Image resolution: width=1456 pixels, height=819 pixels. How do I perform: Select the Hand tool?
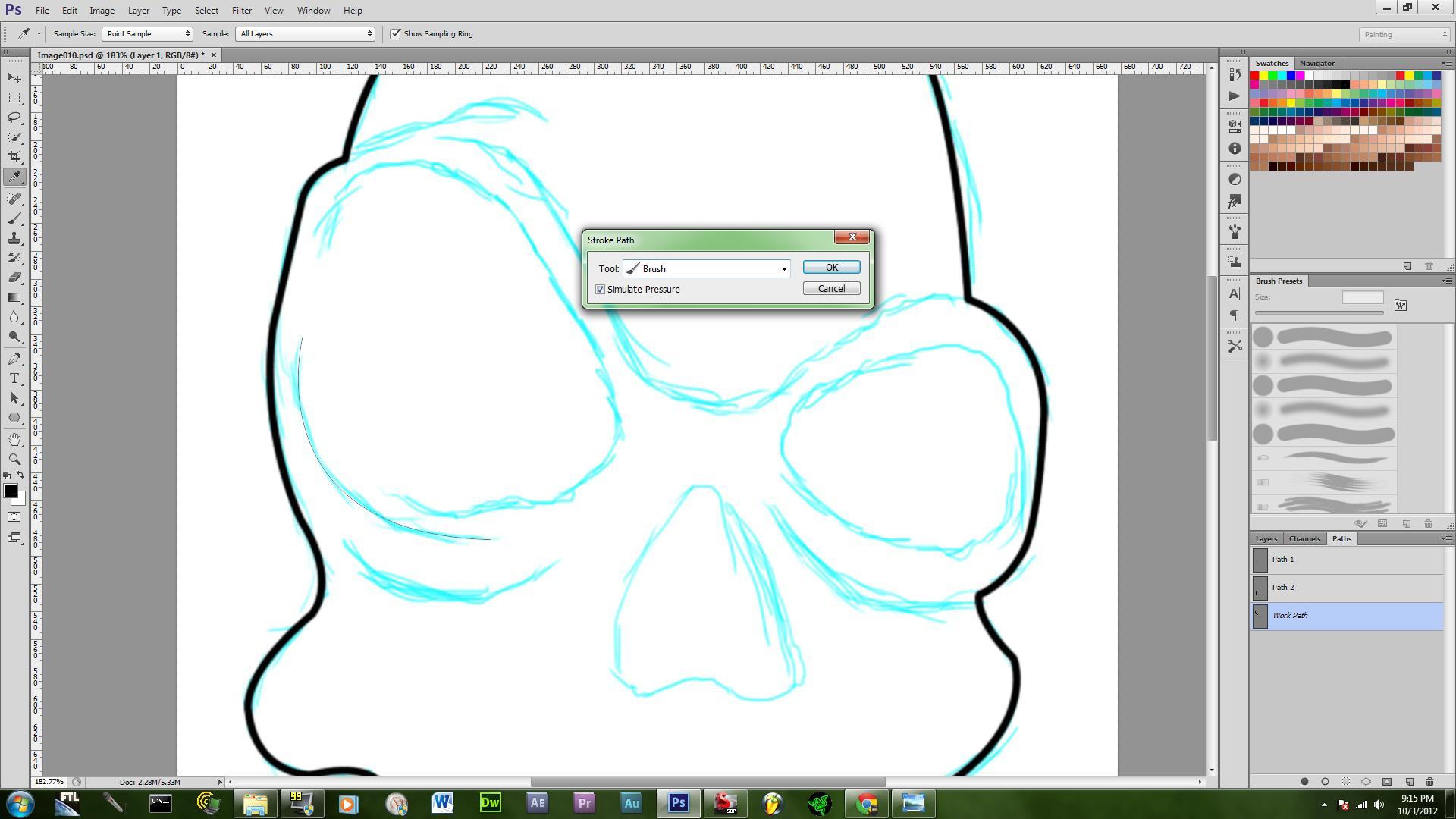point(14,439)
